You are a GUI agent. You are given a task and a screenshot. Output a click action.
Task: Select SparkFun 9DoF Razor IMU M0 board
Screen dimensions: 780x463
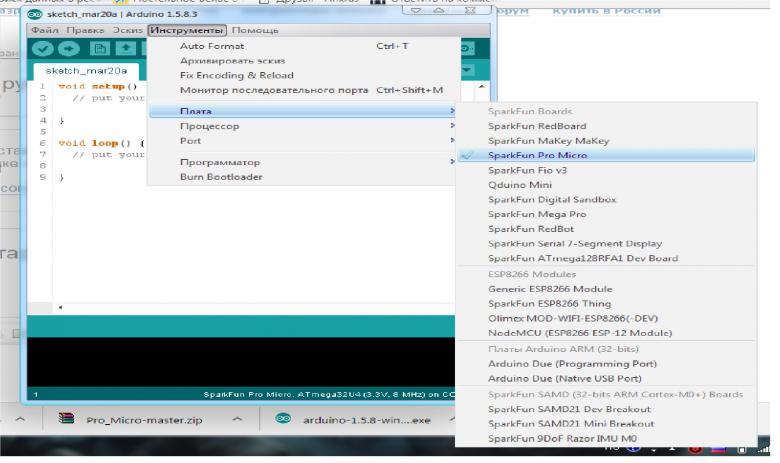pos(606,439)
